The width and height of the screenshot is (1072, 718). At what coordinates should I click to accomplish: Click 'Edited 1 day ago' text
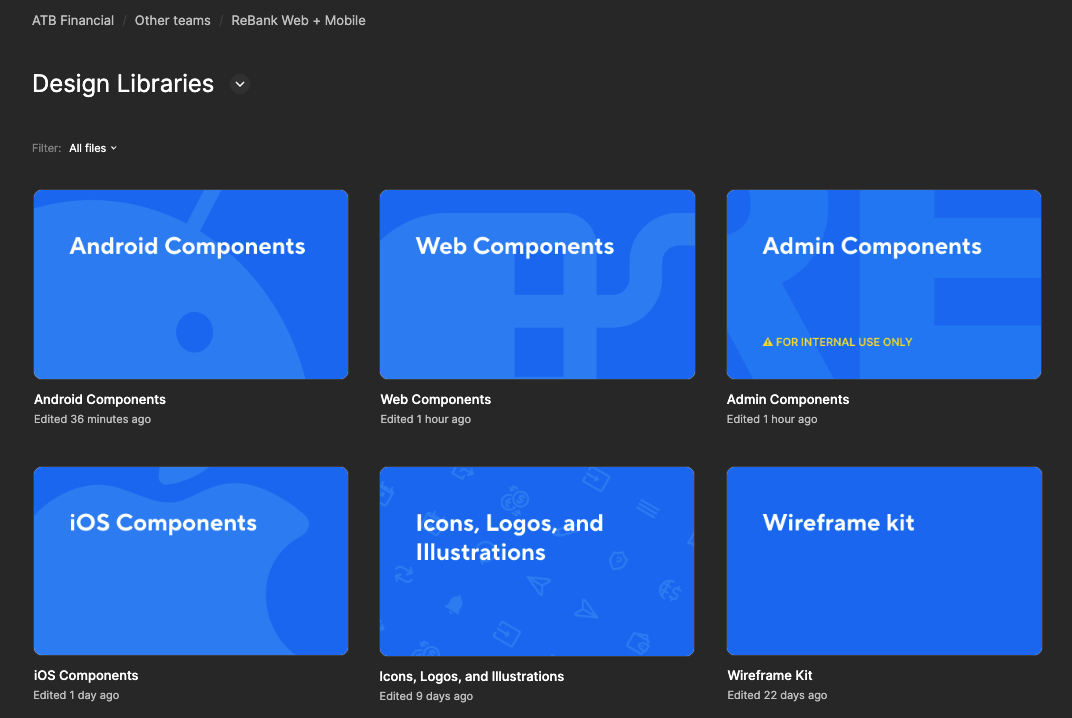[x=76, y=695]
